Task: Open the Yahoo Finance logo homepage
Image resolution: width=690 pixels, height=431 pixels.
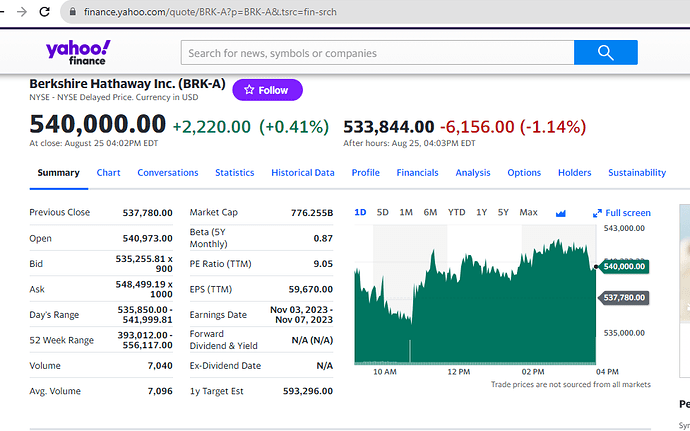Action: click(78, 53)
